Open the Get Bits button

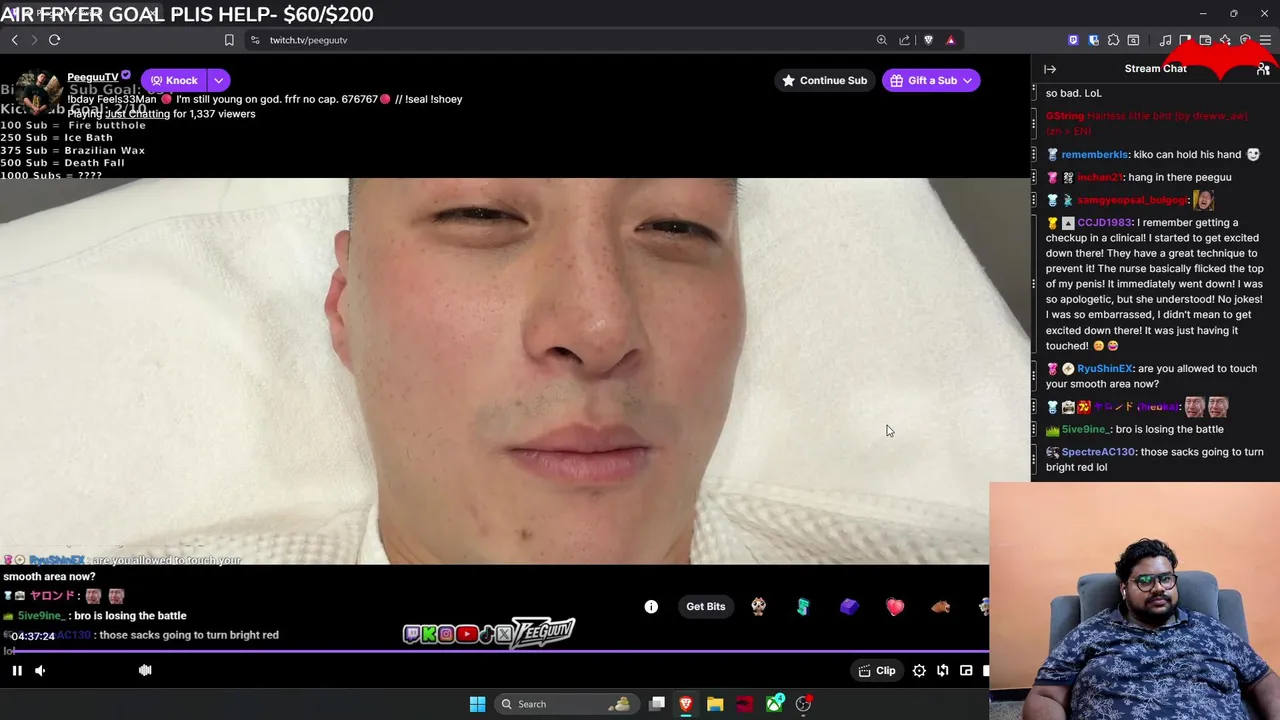705,607
